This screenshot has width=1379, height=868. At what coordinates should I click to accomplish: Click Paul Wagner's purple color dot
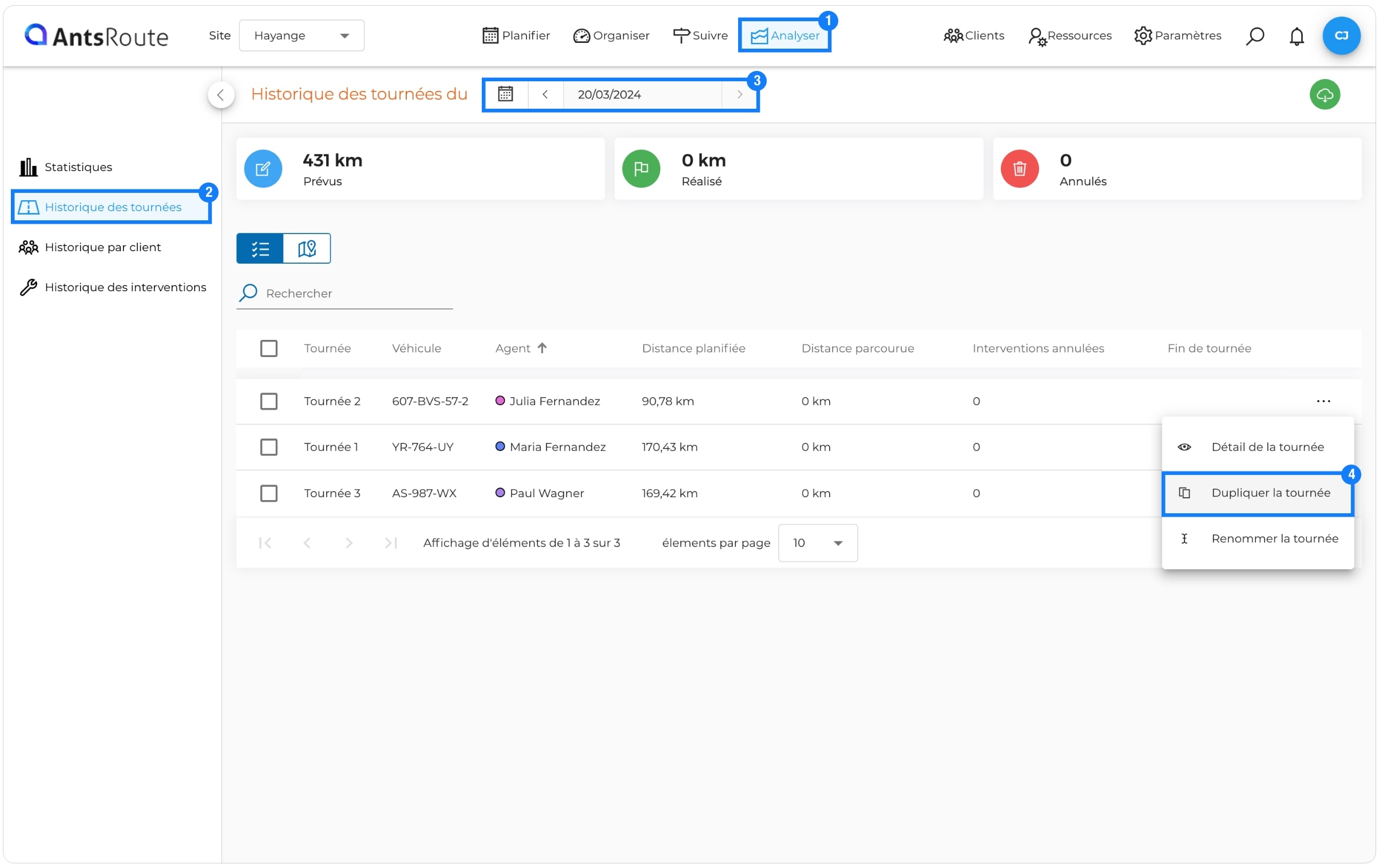(x=500, y=493)
